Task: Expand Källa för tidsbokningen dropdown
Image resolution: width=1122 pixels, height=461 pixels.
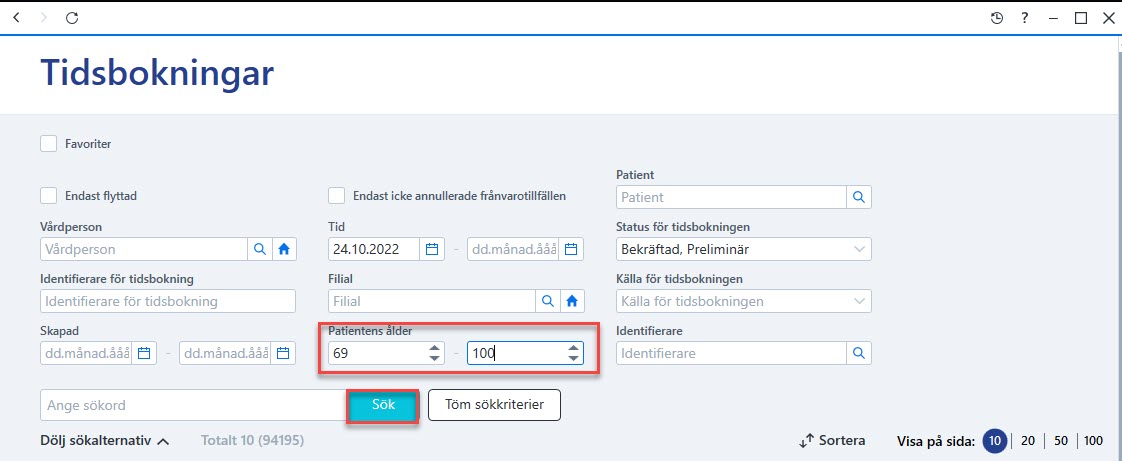Action: [743, 301]
